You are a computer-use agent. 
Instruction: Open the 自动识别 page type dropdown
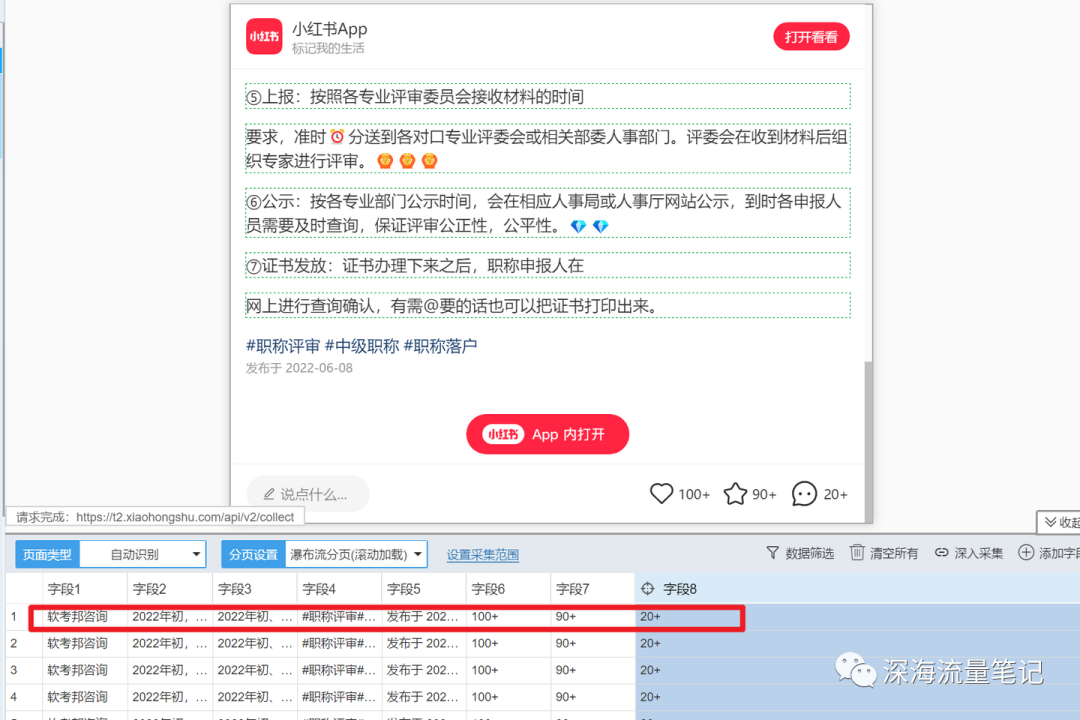point(143,555)
